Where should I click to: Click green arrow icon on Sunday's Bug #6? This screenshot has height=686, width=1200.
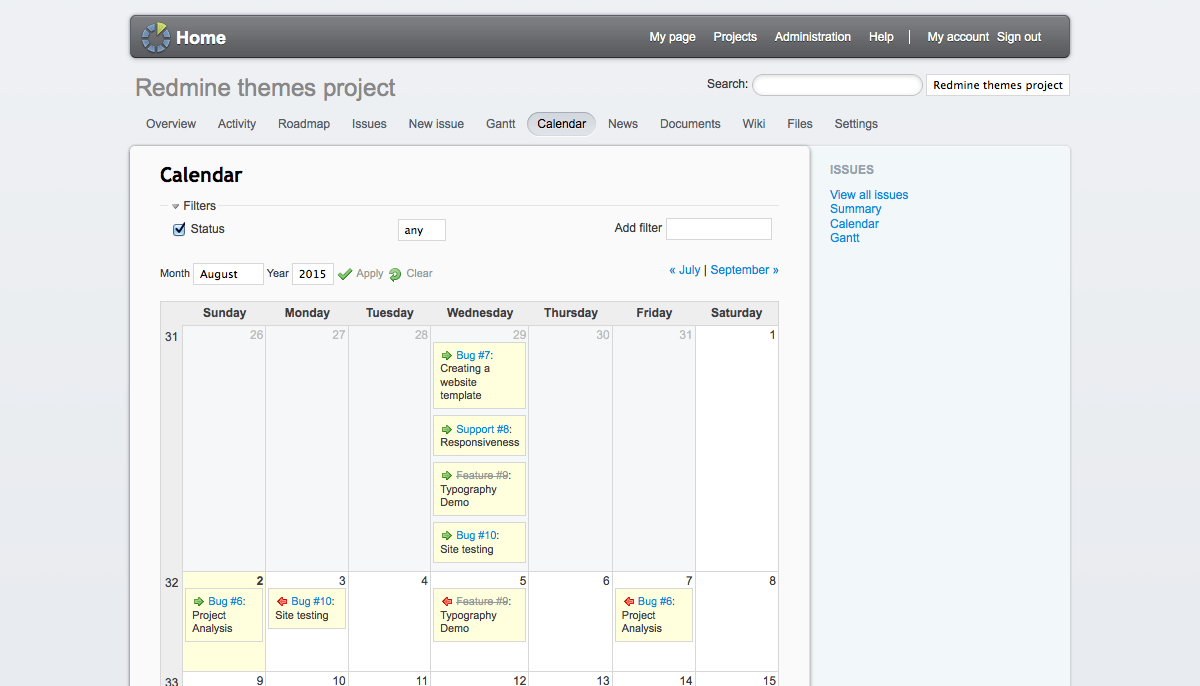coord(199,601)
